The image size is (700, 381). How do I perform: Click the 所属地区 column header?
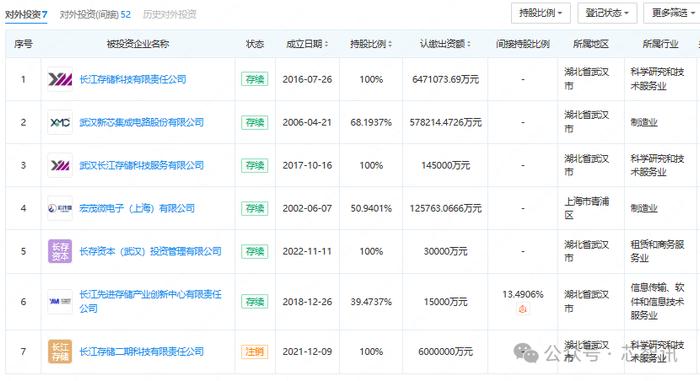(x=591, y=44)
